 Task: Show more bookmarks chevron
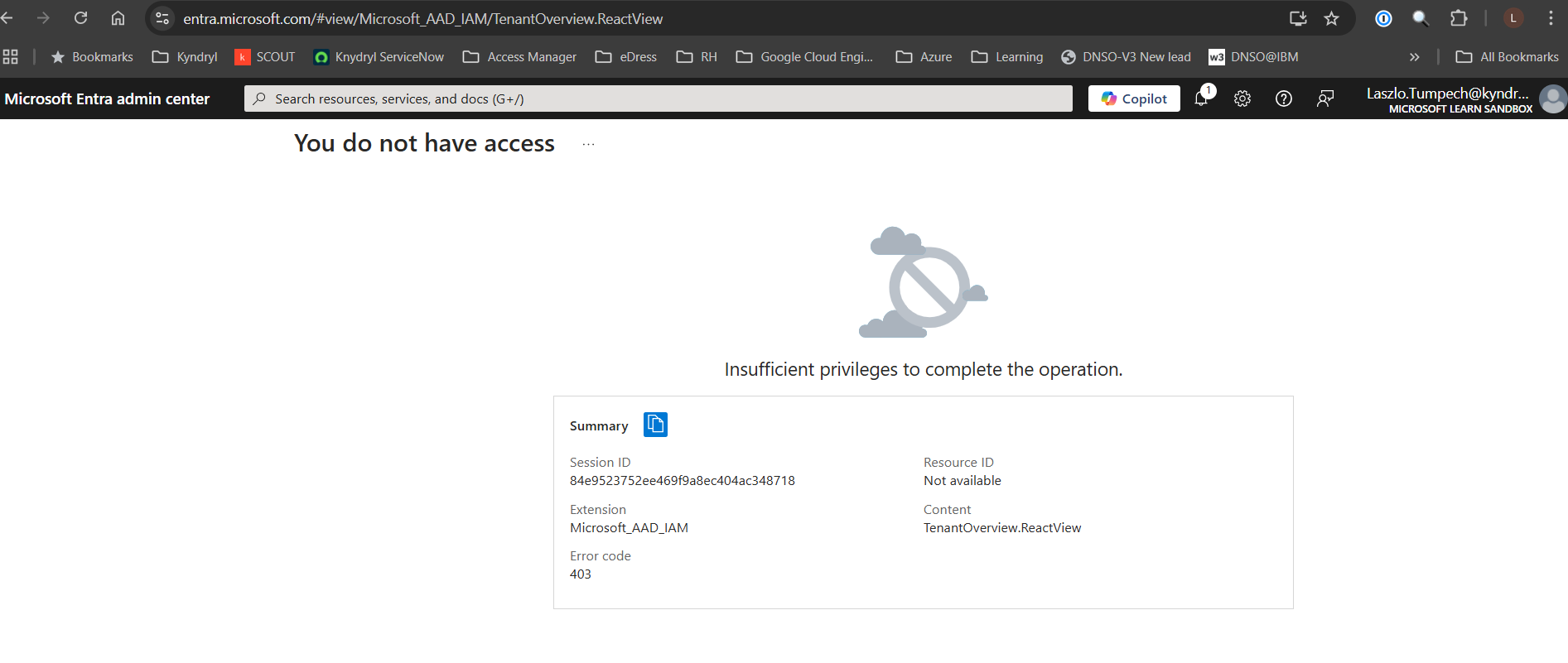[x=1414, y=56]
